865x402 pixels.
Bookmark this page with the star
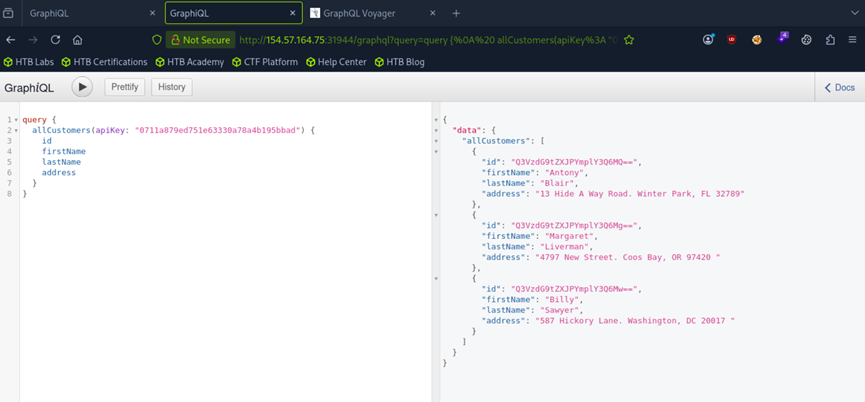(x=628, y=40)
